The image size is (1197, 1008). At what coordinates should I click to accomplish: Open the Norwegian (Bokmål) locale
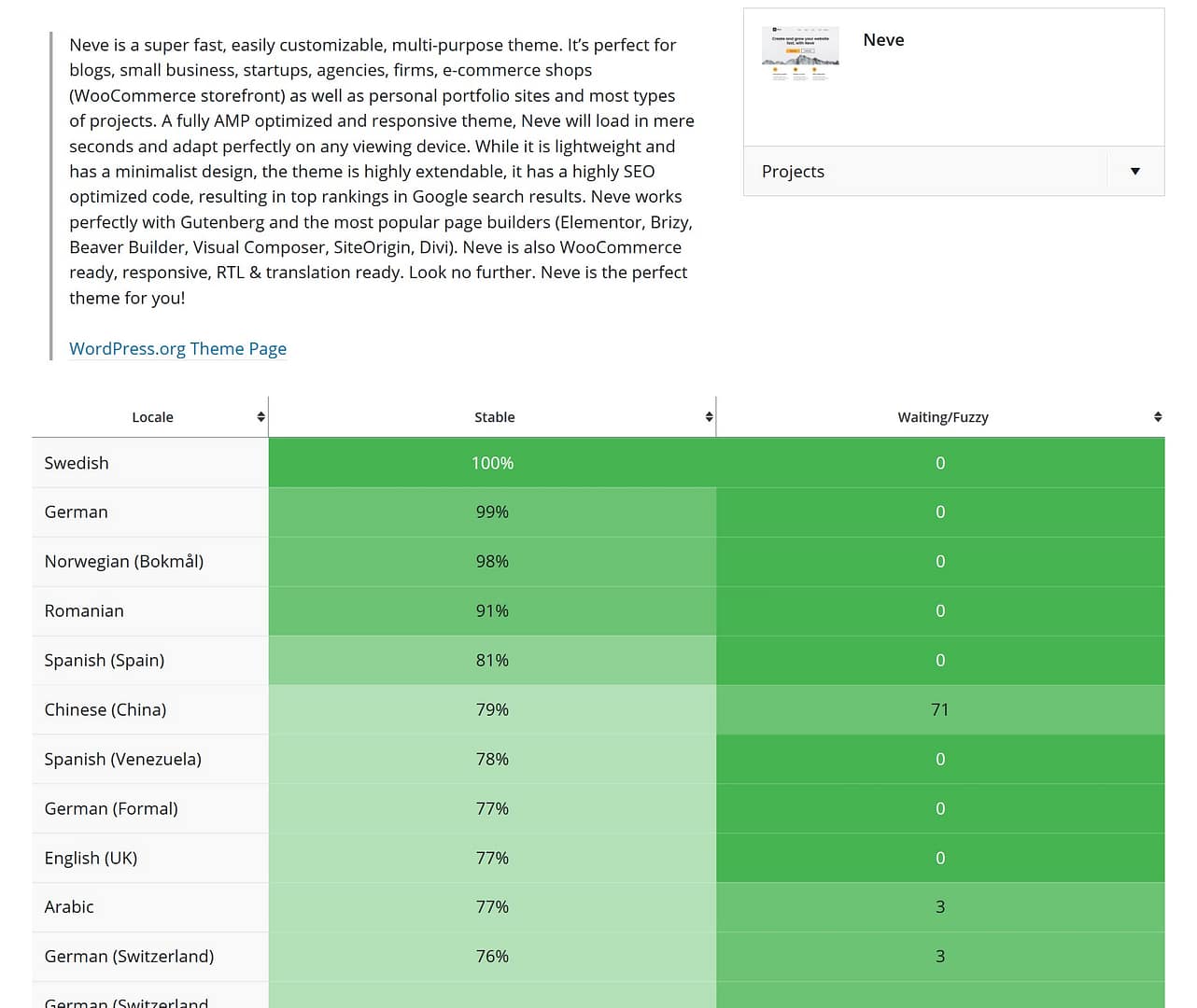(123, 562)
